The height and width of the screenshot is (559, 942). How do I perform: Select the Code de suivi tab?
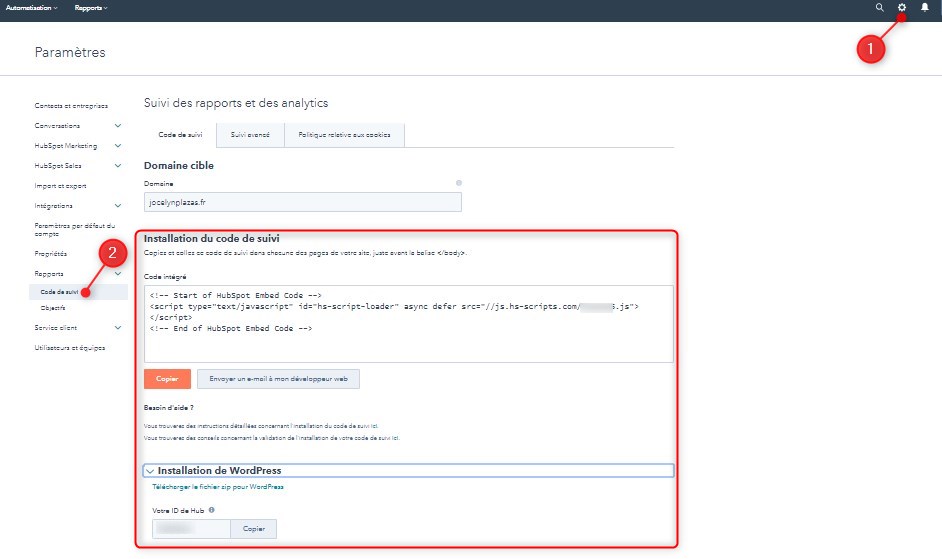click(180, 135)
